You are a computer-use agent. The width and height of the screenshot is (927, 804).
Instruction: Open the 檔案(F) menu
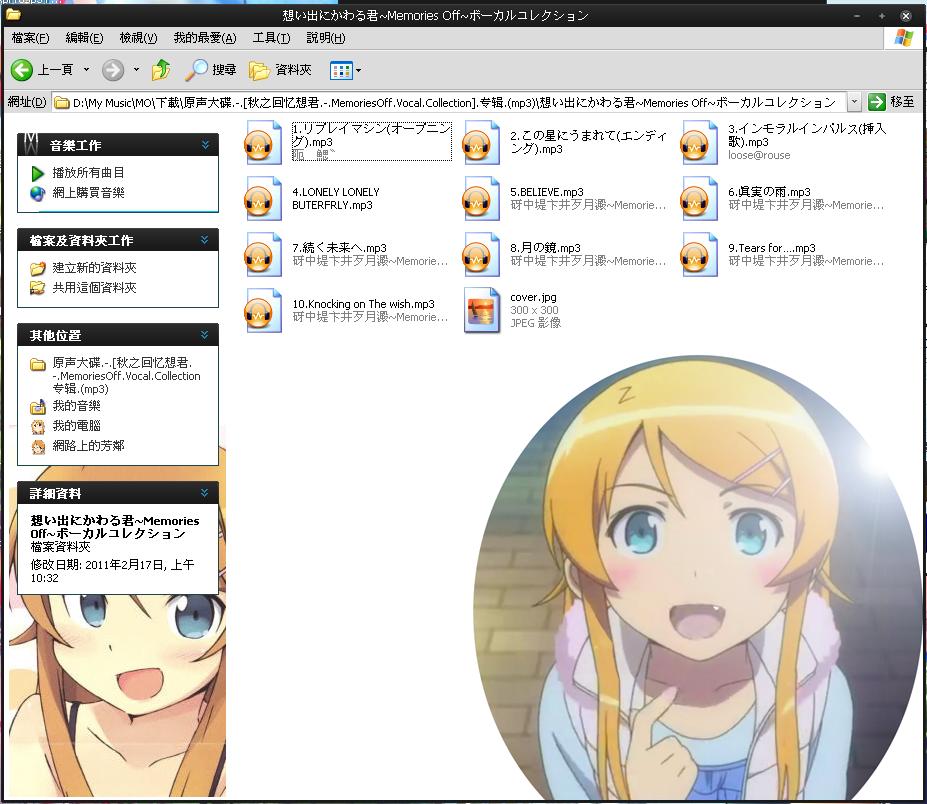tap(30, 38)
